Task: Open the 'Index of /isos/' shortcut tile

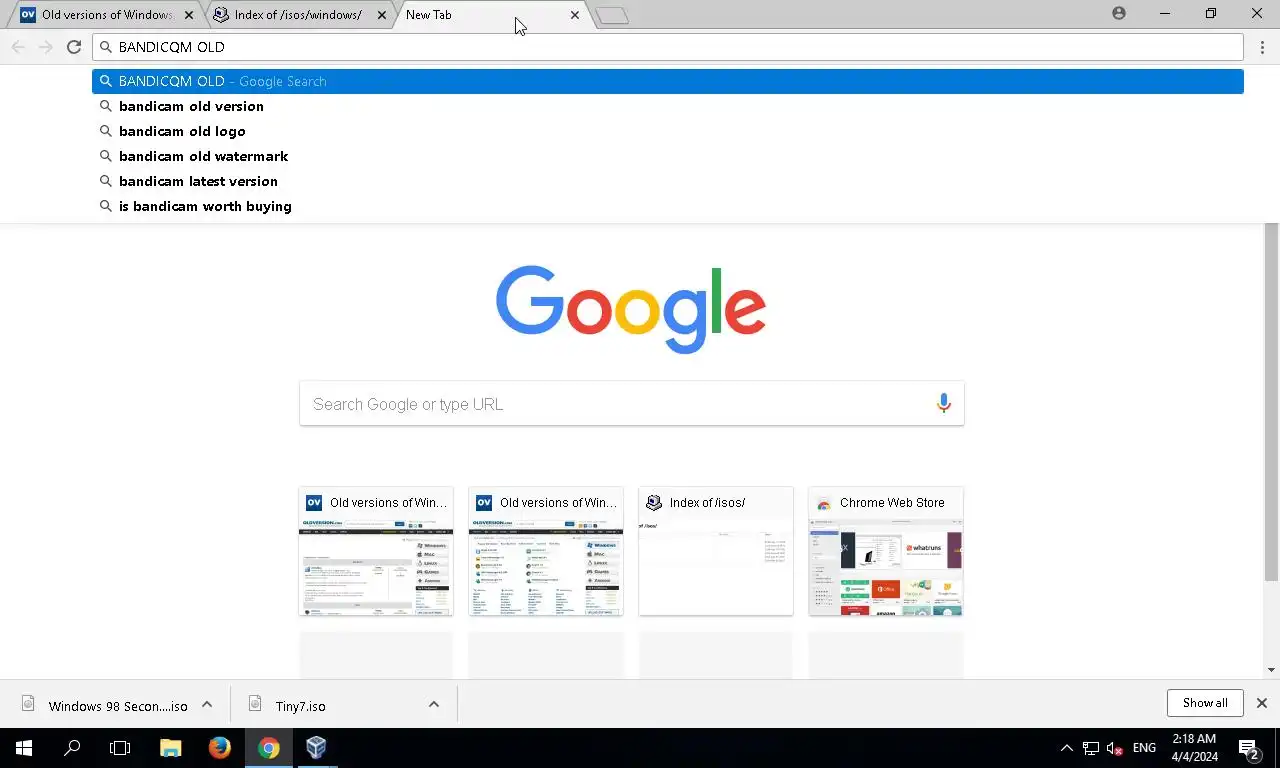Action: [x=716, y=551]
